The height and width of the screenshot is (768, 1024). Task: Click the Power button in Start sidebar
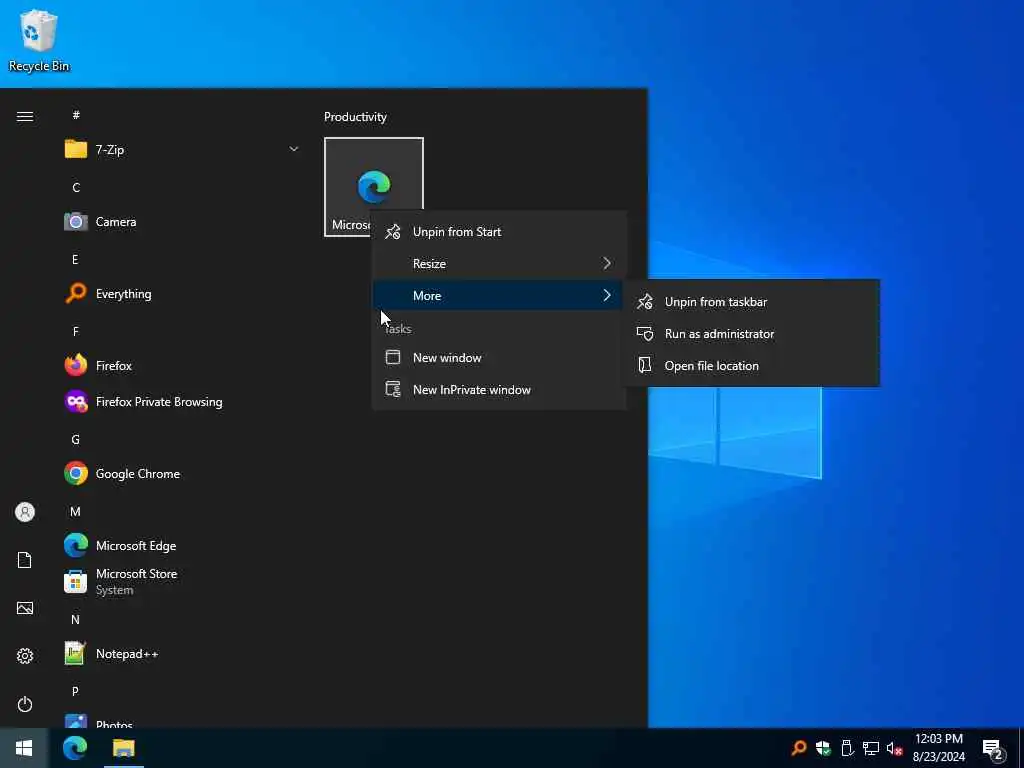tap(25, 704)
